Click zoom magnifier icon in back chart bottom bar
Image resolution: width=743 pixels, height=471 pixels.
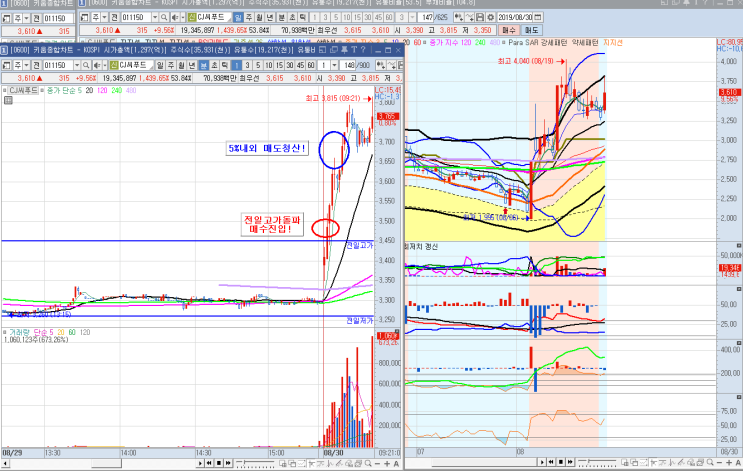[x=710, y=462]
